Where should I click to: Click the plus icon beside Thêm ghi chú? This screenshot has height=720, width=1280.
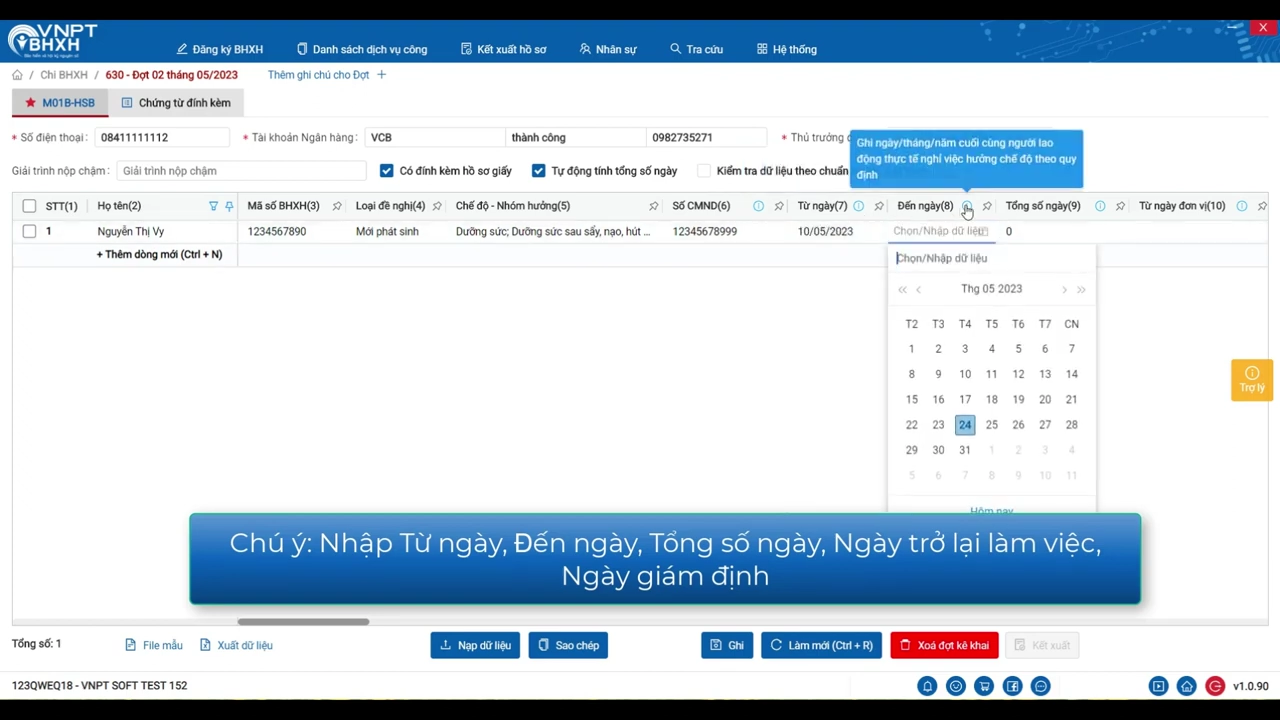click(381, 75)
